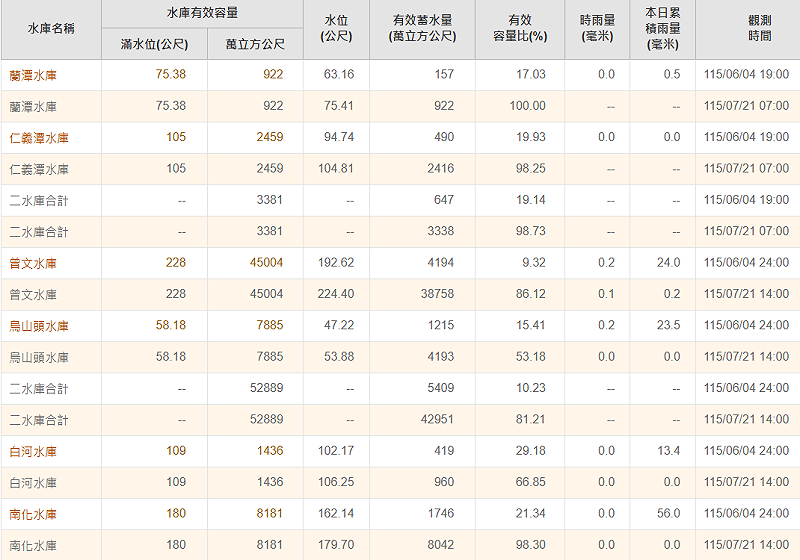Click the 時雨量(毫米) column header
The image size is (800, 560).
597,29
